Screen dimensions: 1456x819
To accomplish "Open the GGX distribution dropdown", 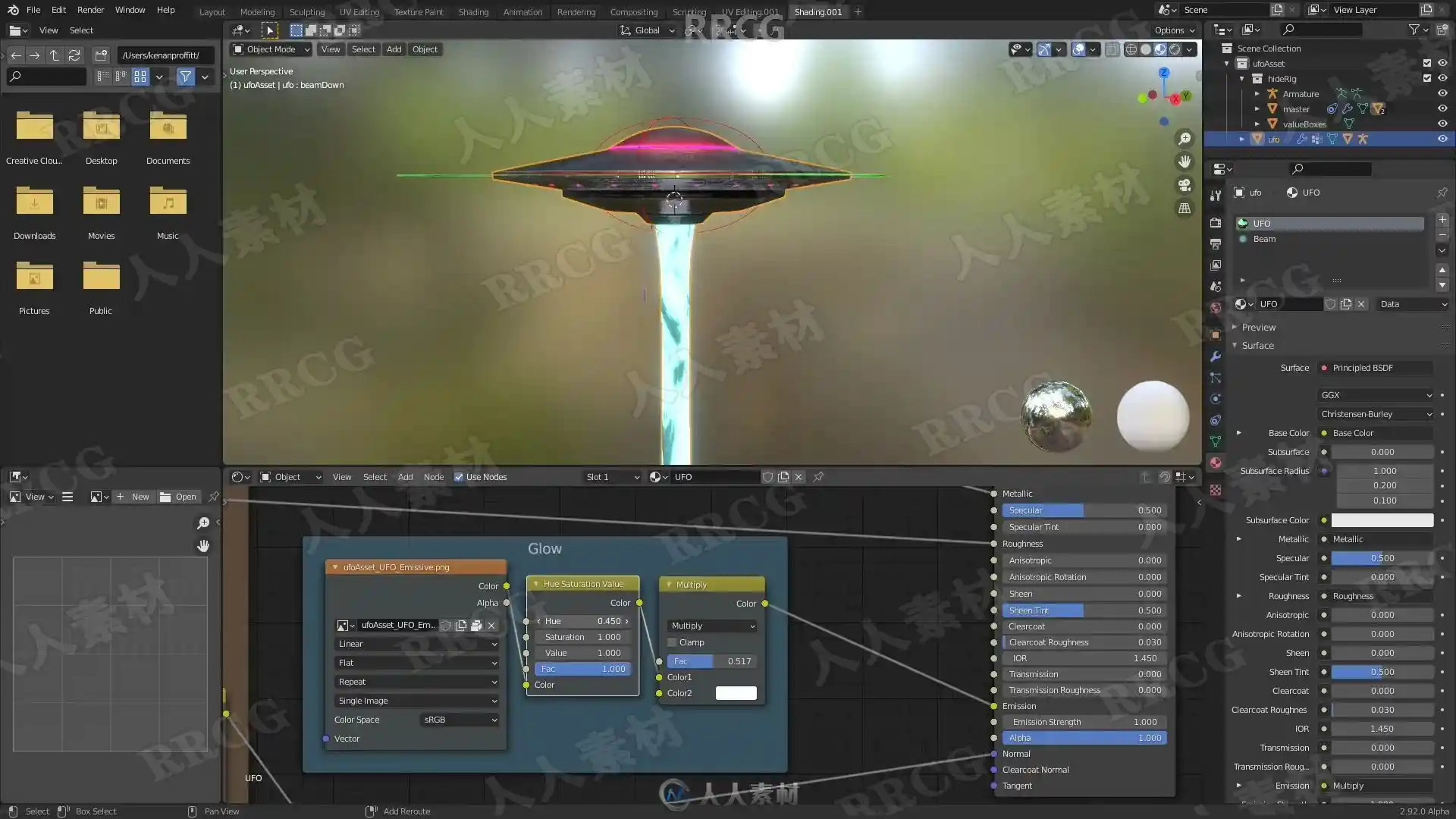I will click(x=1376, y=395).
